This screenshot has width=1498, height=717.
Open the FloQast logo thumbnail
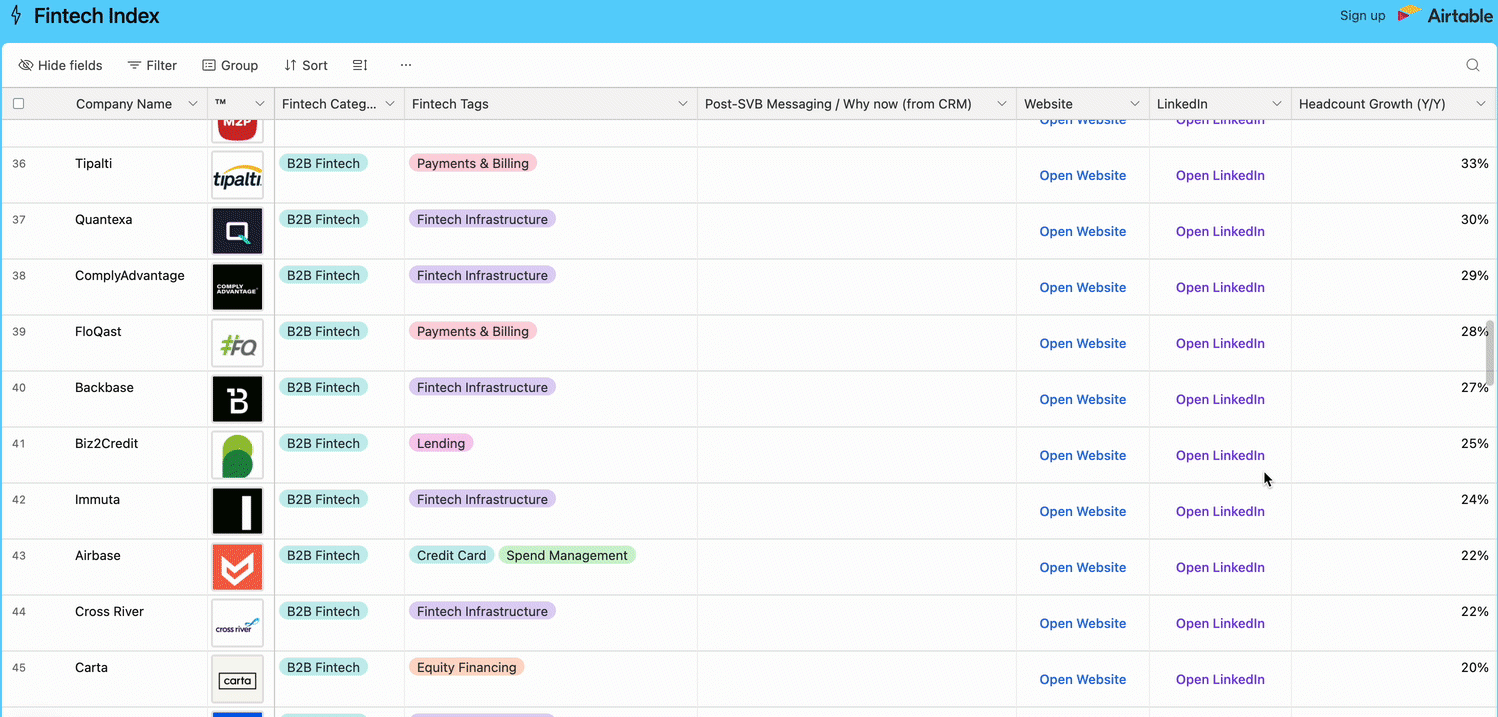coord(238,344)
